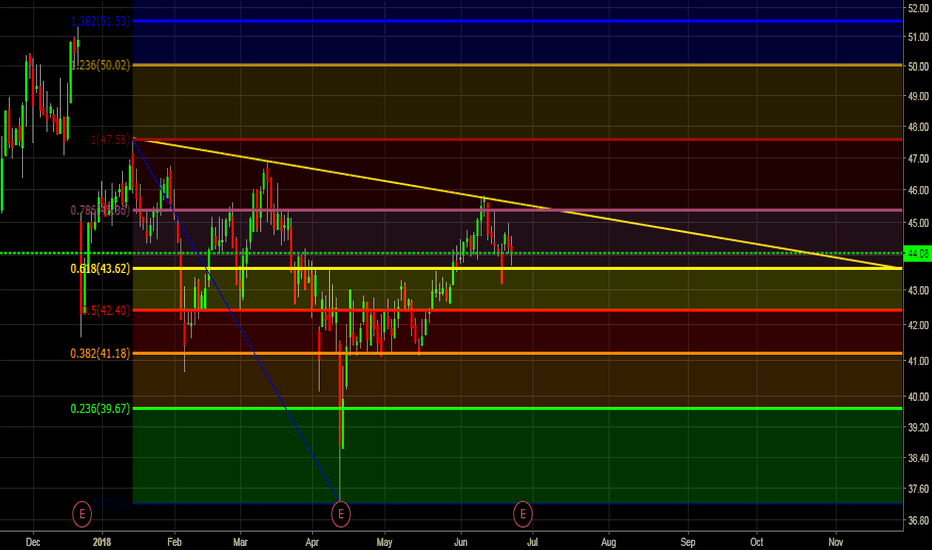The height and width of the screenshot is (550, 932).
Task: Click the Fibonacci label 0.5(42.40)
Action: click(105, 310)
